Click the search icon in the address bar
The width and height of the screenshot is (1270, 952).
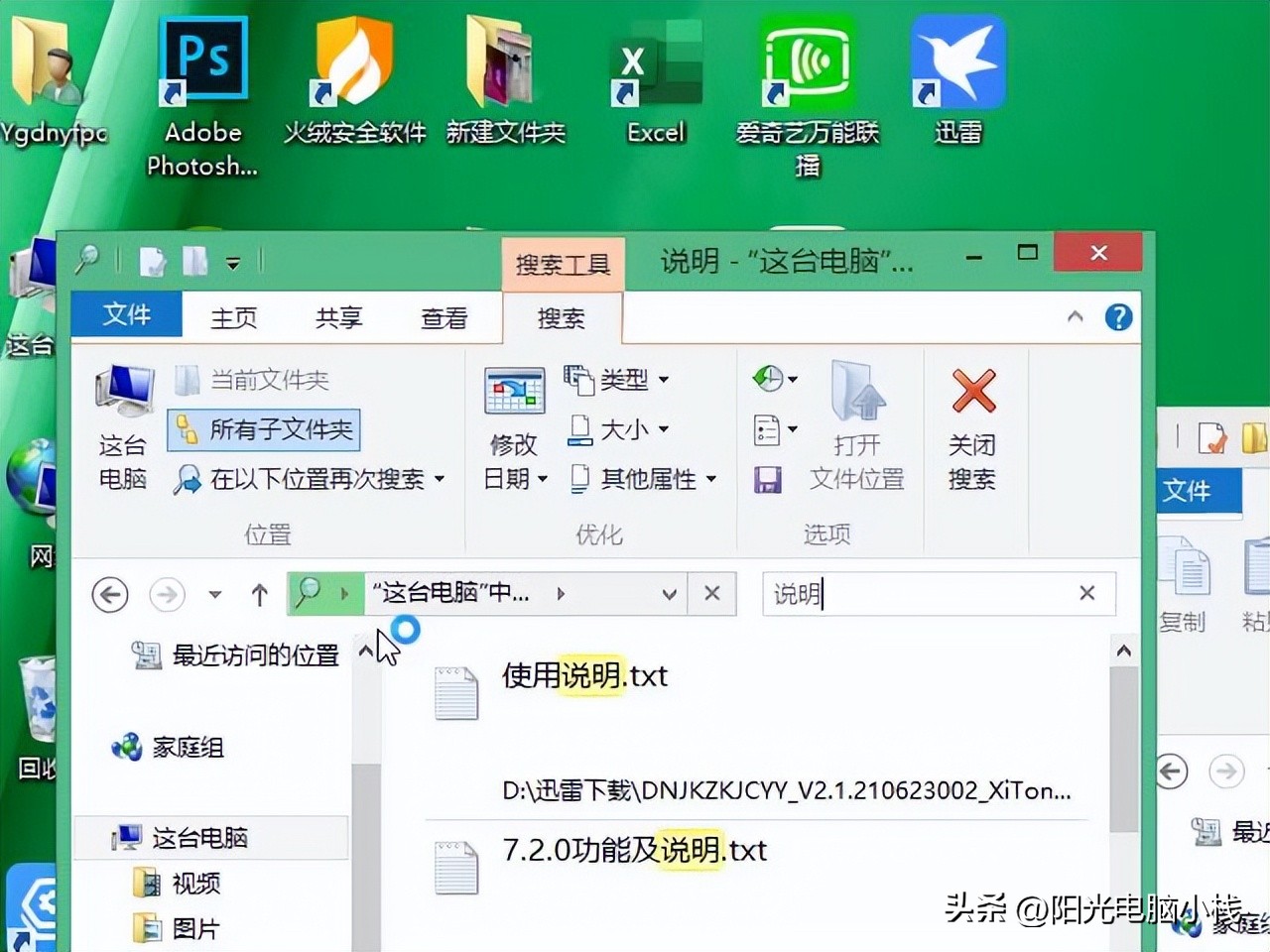tap(308, 593)
